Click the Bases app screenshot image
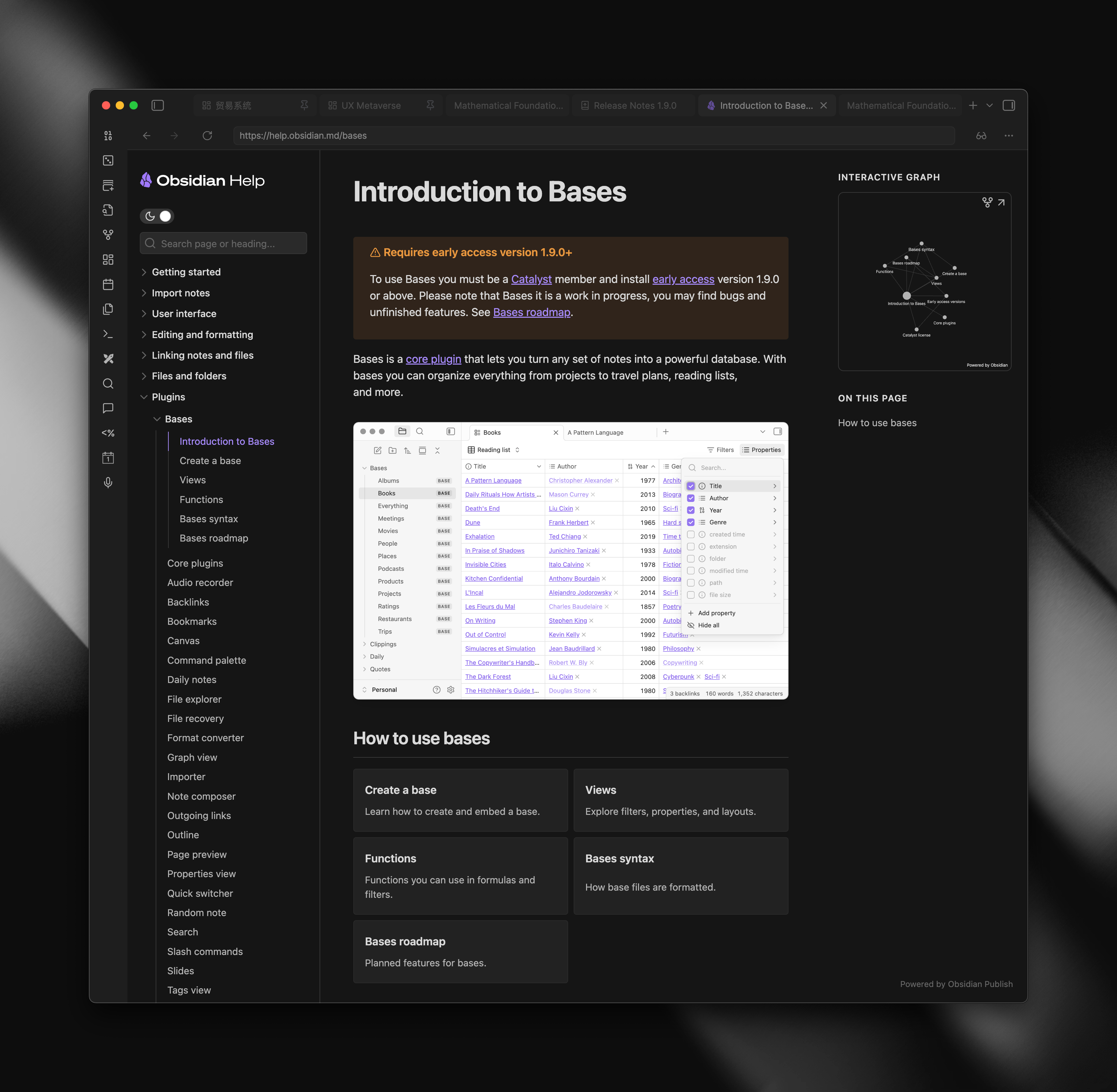The image size is (1117, 1092). [x=570, y=561]
